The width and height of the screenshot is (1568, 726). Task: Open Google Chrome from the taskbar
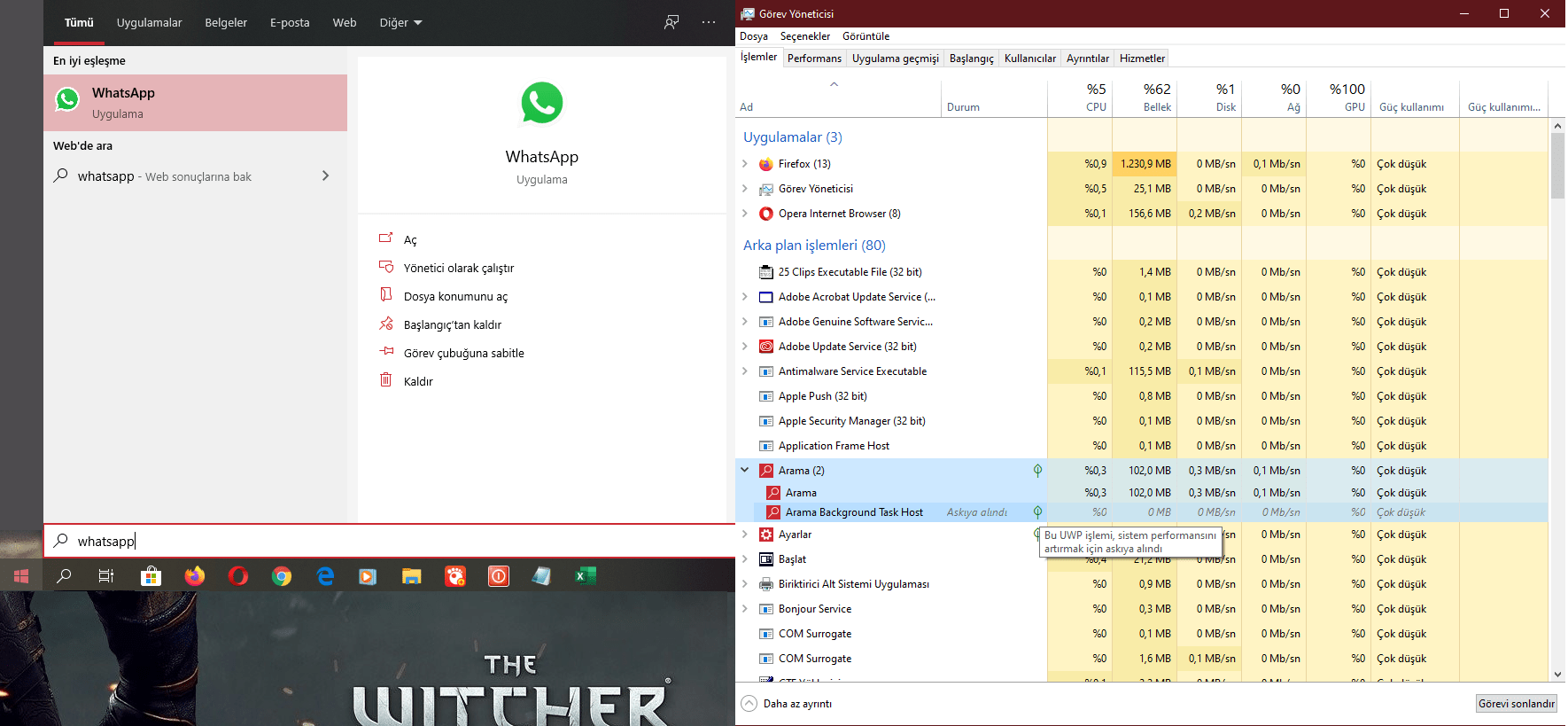pos(282,576)
